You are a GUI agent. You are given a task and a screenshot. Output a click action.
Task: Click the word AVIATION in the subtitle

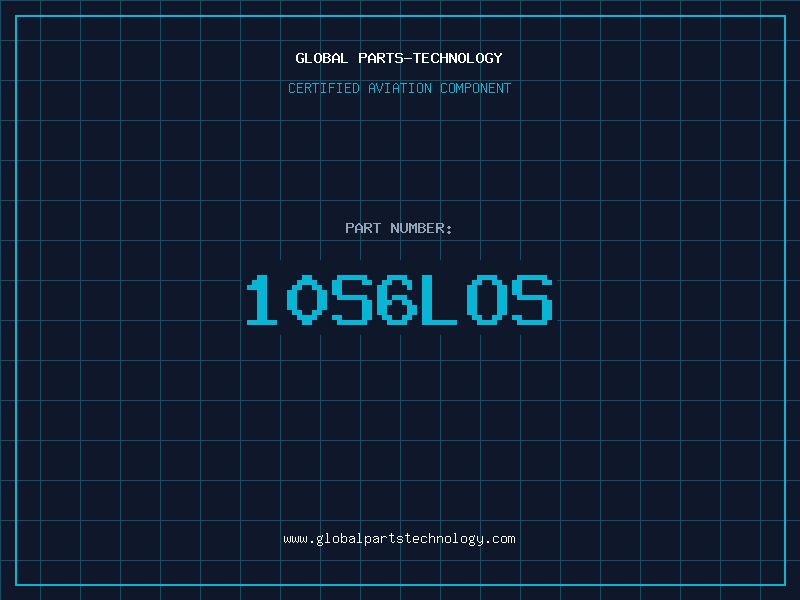coord(400,88)
